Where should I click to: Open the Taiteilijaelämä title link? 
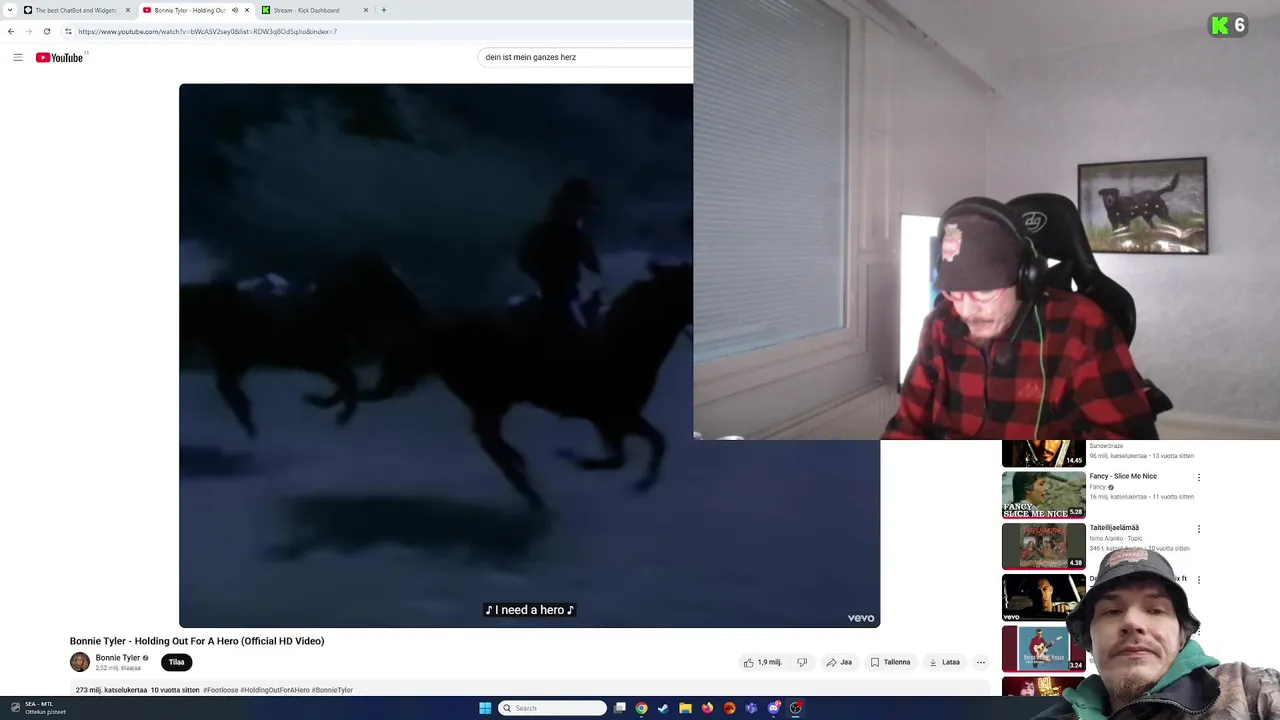click(1114, 527)
